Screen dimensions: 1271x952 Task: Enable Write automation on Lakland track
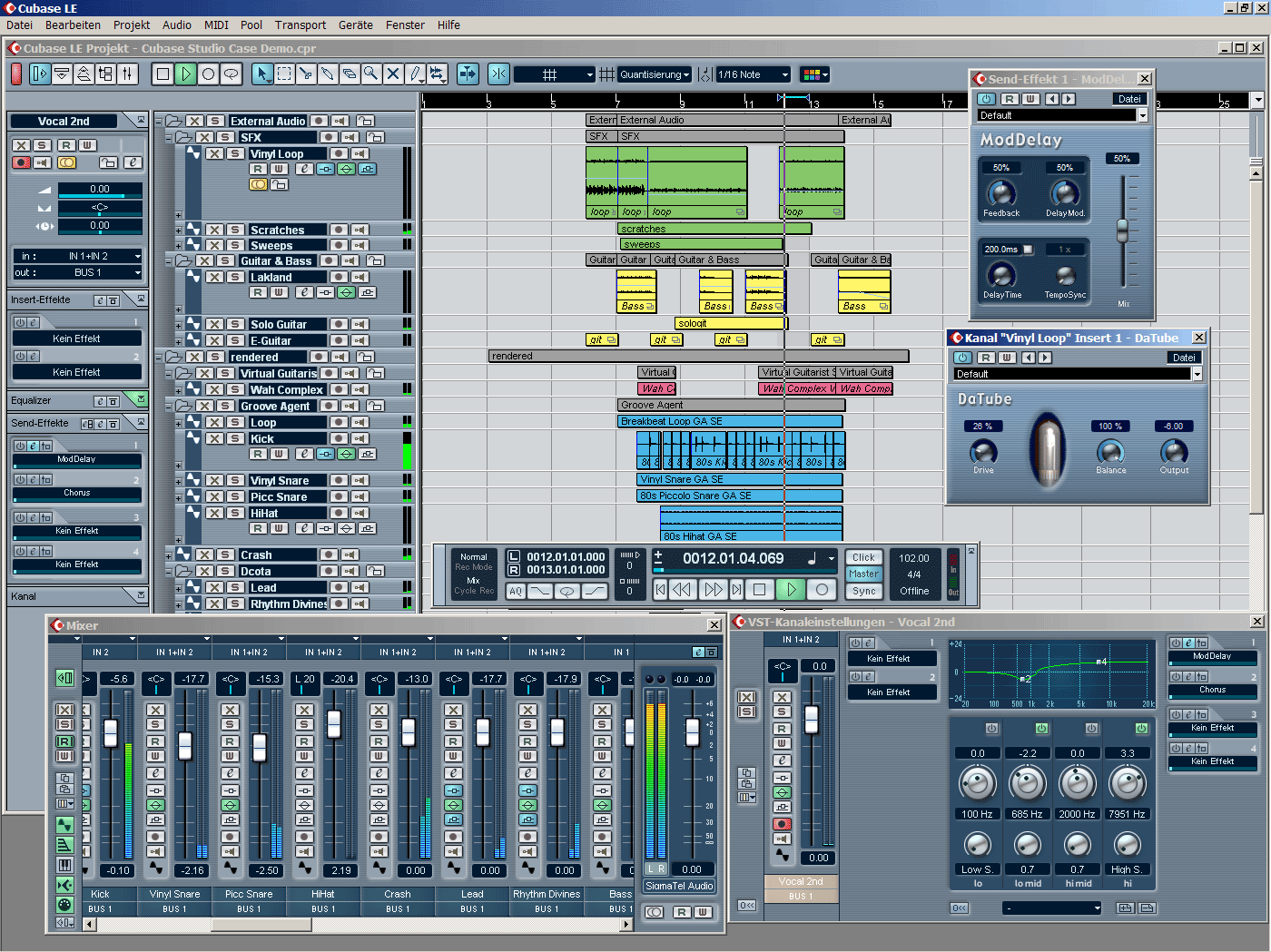(279, 292)
